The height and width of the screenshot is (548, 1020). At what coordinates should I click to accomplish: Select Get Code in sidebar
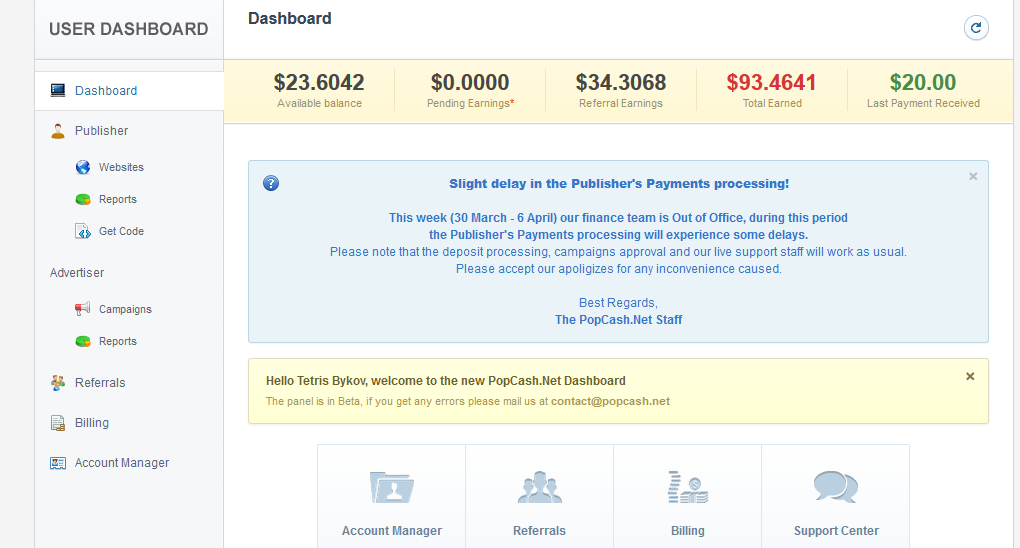tap(121, 231)
